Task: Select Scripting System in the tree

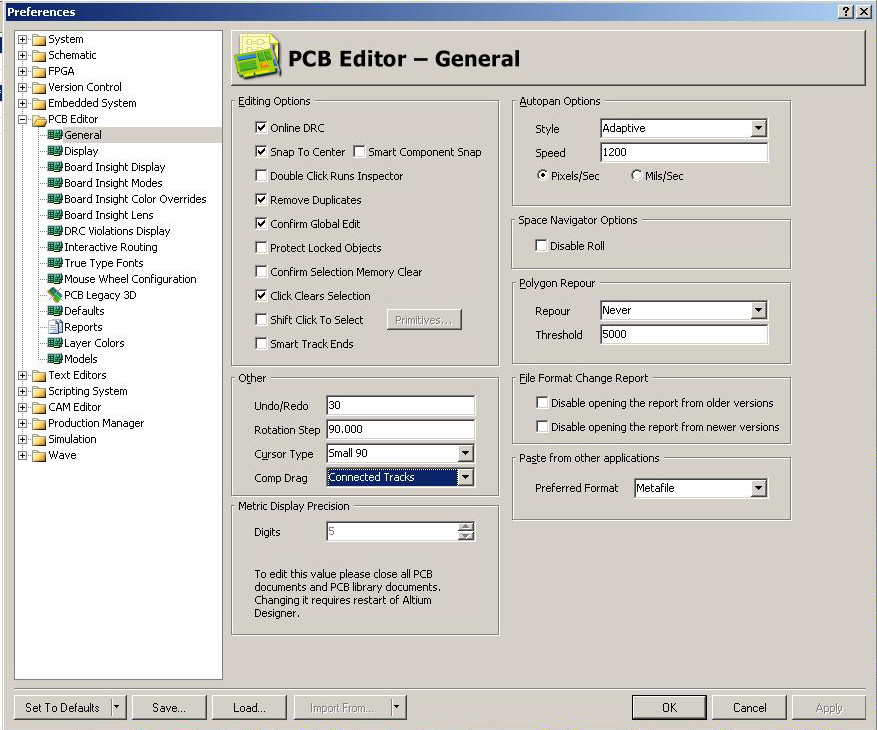Action: [88, 391]
